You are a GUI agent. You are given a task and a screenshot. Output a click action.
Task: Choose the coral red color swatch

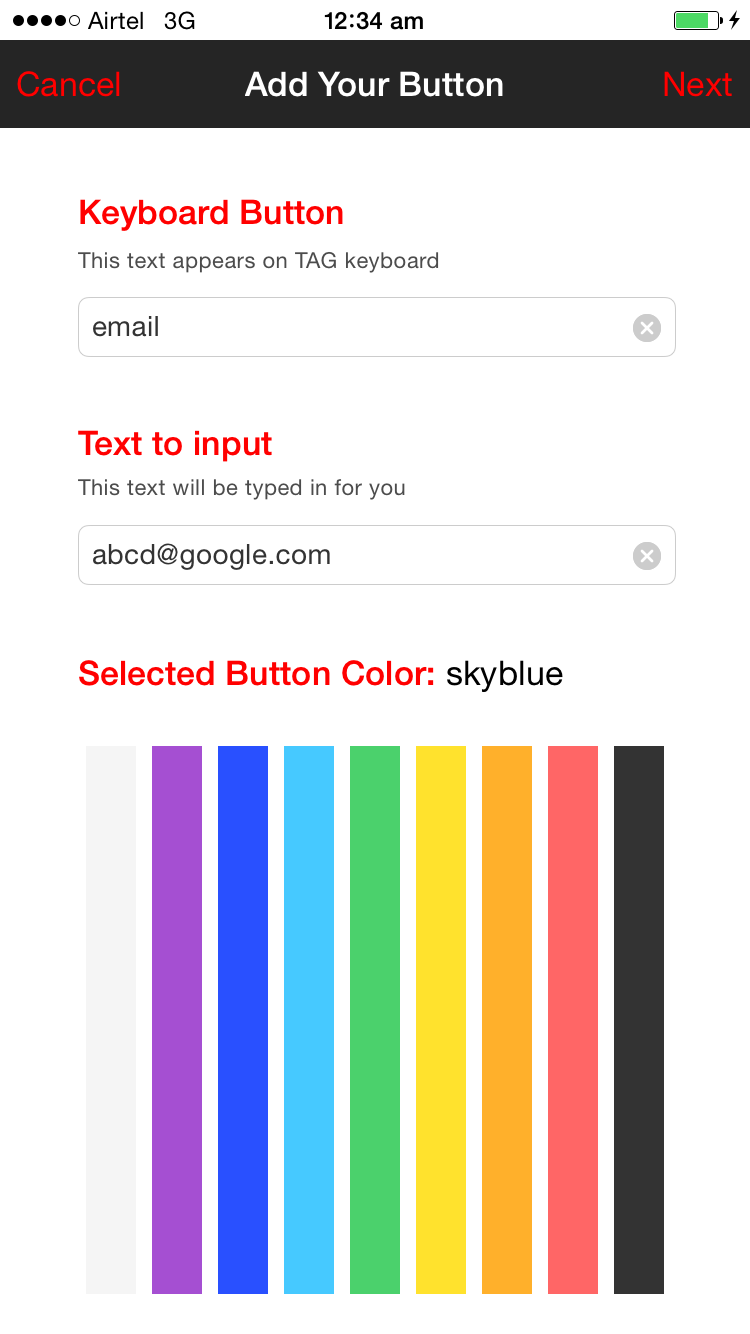pos(573,1019)
